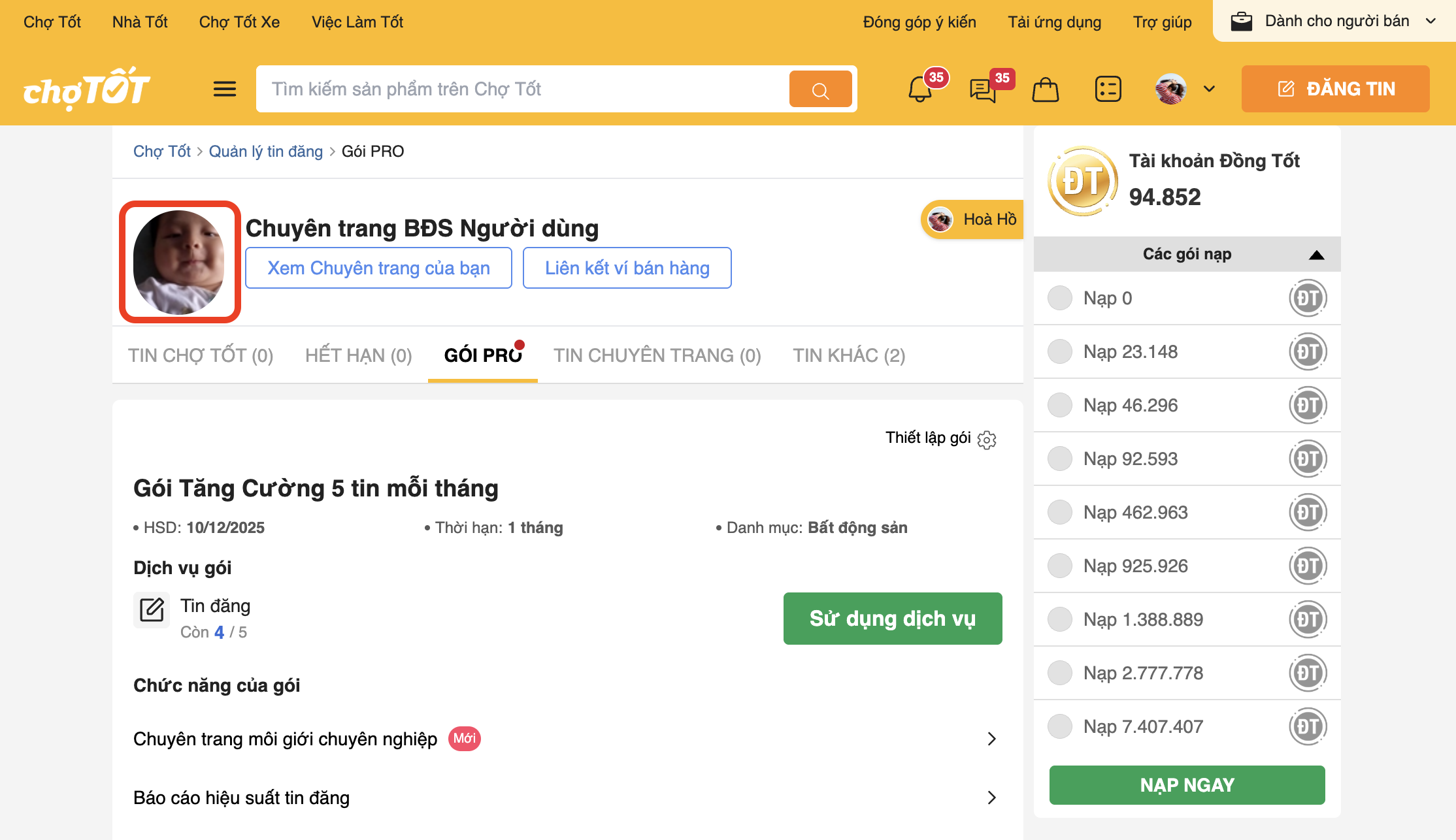The width and height of the screenshot is (1456, 840).
Task: Select the Nạp 23.148 radio option
Action: click(x=1060, y=351)
